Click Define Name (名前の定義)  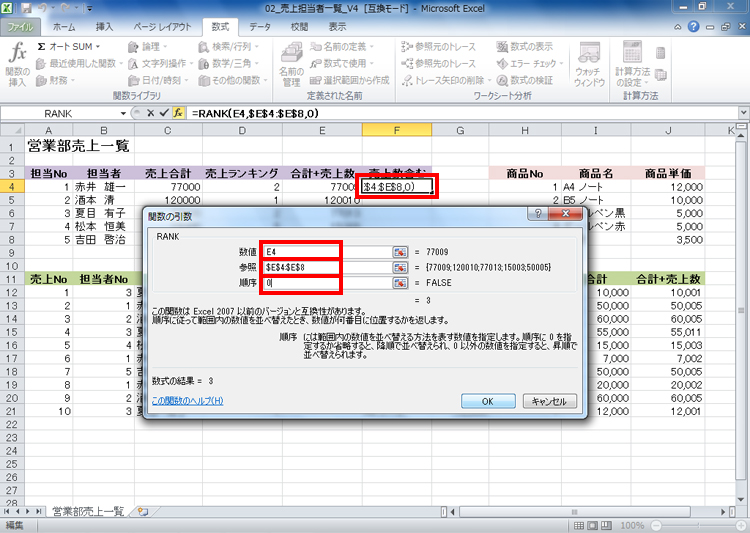[342, 47]
